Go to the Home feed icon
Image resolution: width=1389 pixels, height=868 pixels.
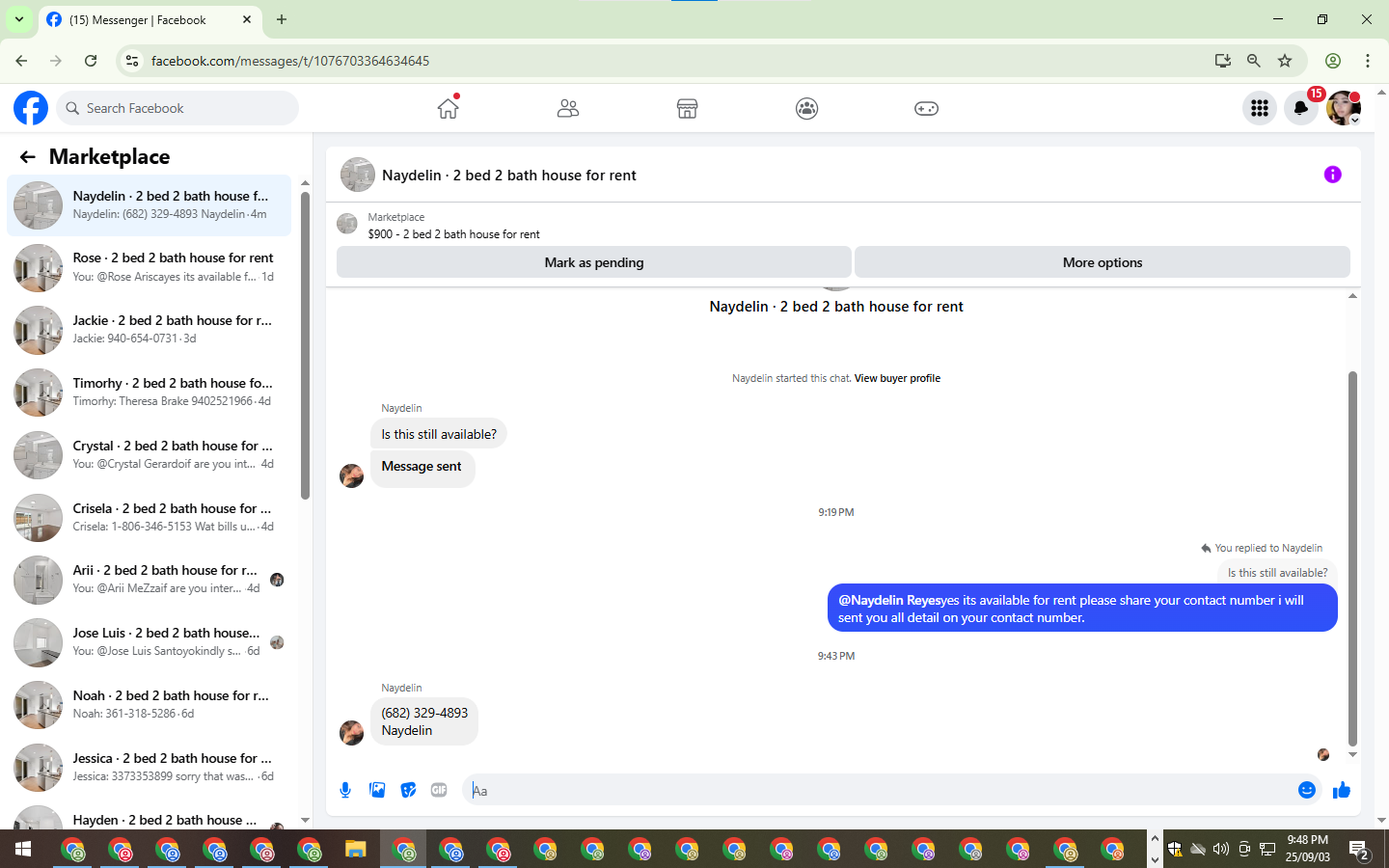[448, 108]
